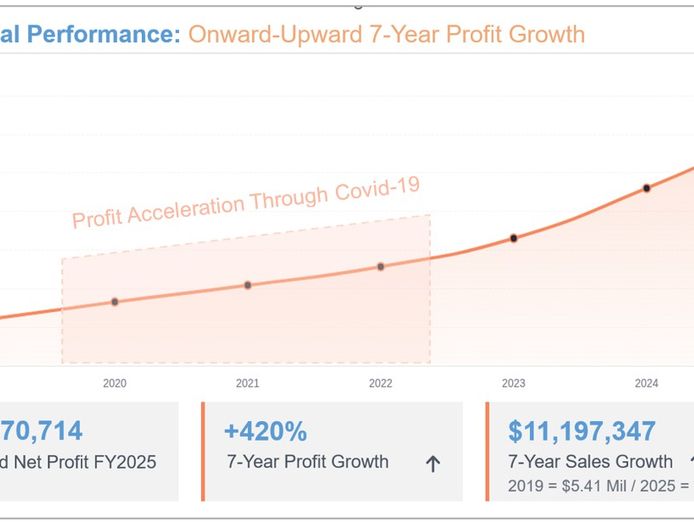Click the Onward-Upward 7-Year Profit Growth title
Image resolution: width=694 pixels, height=522 pixels.
[386, 34]
